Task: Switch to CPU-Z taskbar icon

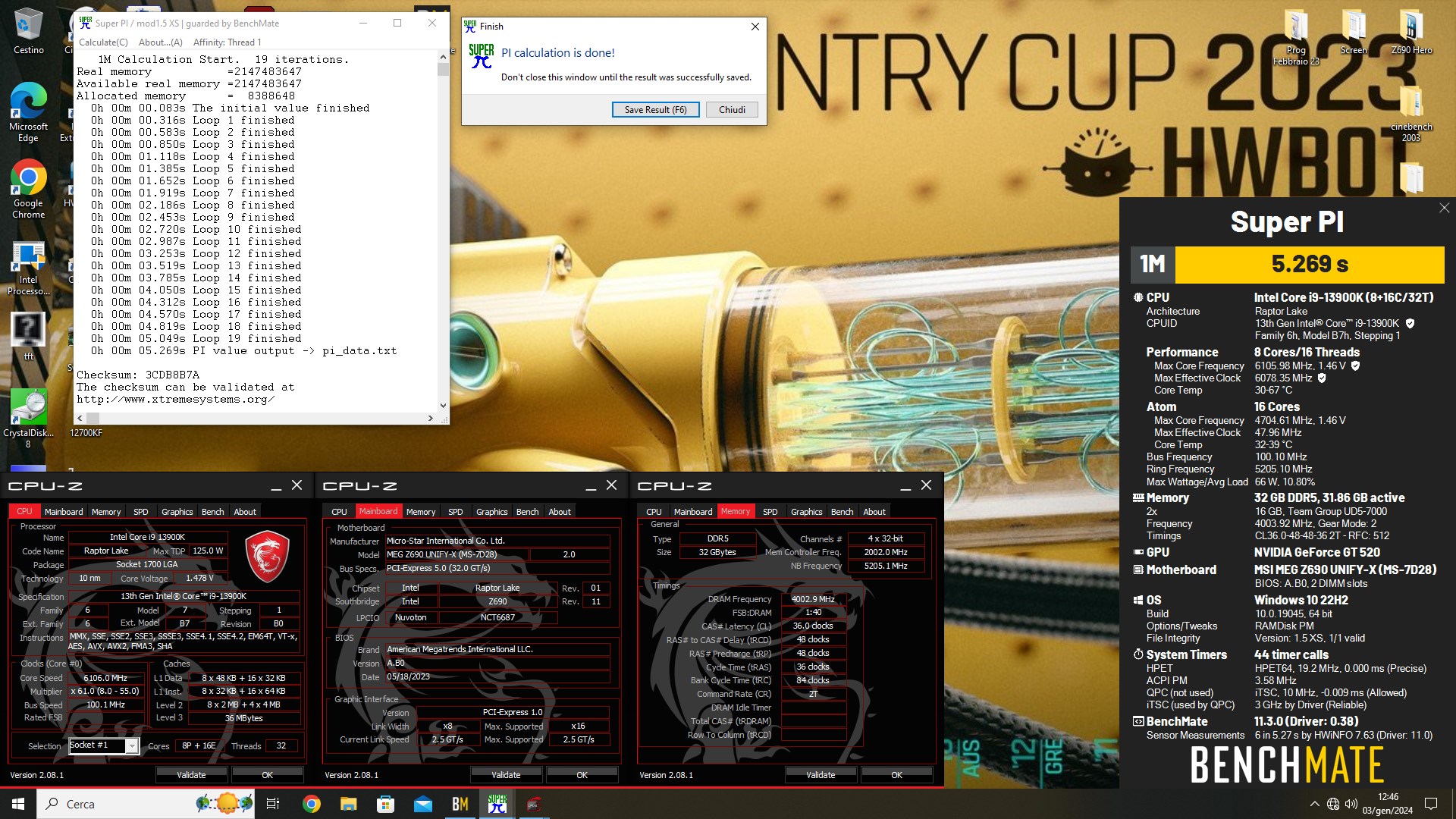Action: coord(534,804)
